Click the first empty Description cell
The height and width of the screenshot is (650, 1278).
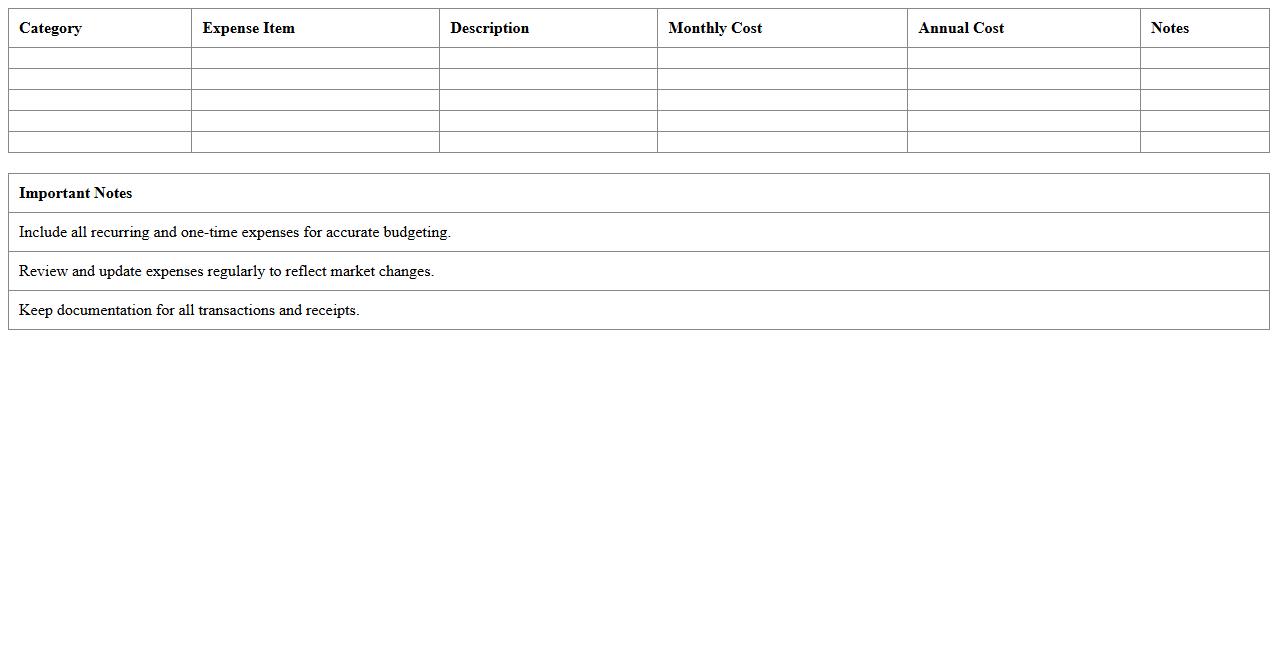click(x=547, y=58)
